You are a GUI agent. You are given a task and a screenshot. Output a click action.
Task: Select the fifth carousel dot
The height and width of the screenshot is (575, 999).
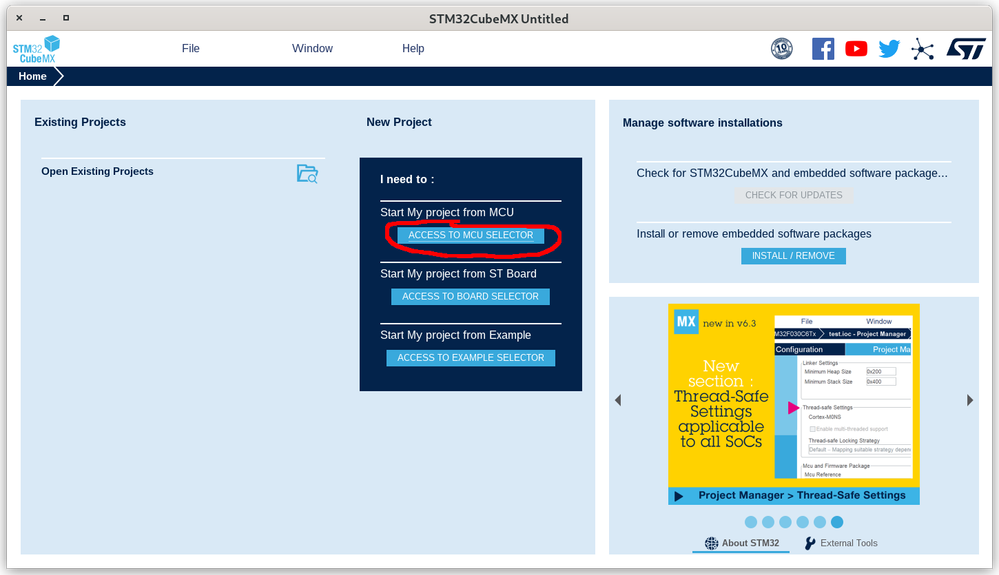[820, 522]
